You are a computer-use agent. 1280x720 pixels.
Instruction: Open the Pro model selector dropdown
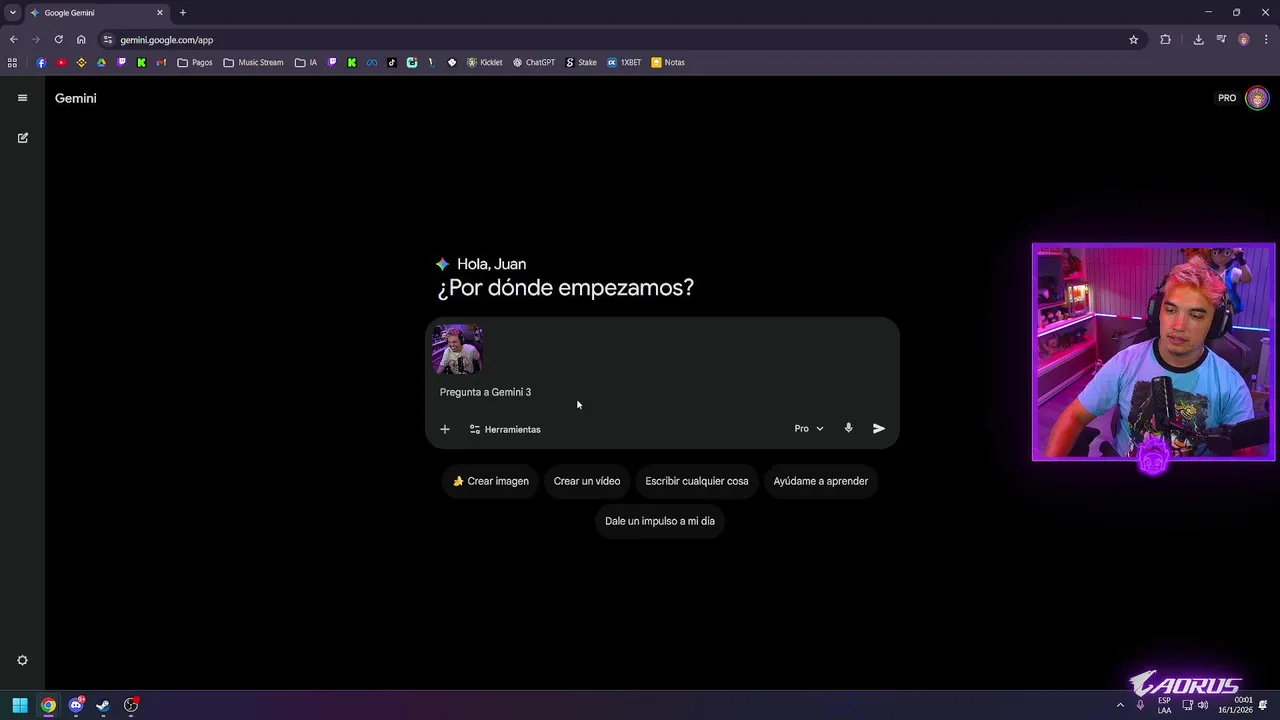pyautogui.click(x=809, y=429)
